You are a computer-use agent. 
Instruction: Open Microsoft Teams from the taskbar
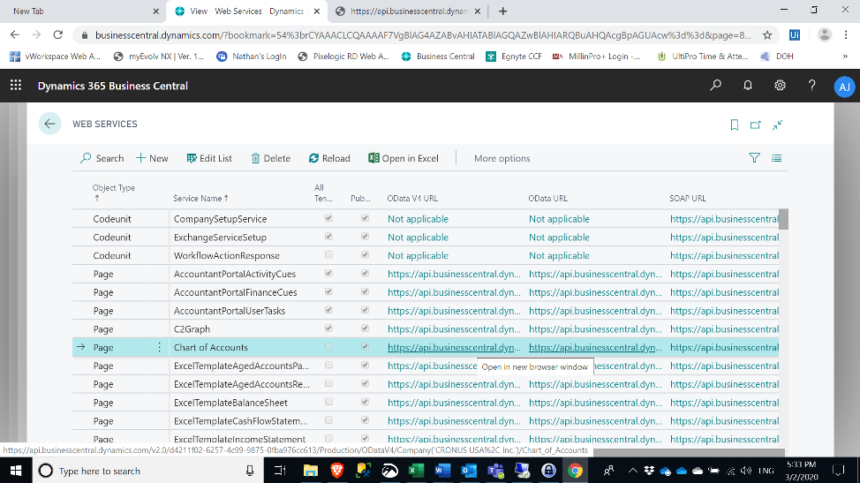coord(495,470)
